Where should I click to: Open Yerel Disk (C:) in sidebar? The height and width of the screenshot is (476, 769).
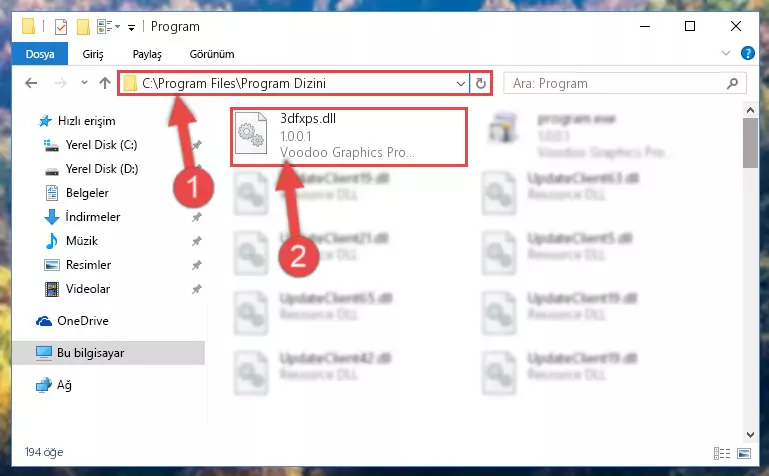101,145
